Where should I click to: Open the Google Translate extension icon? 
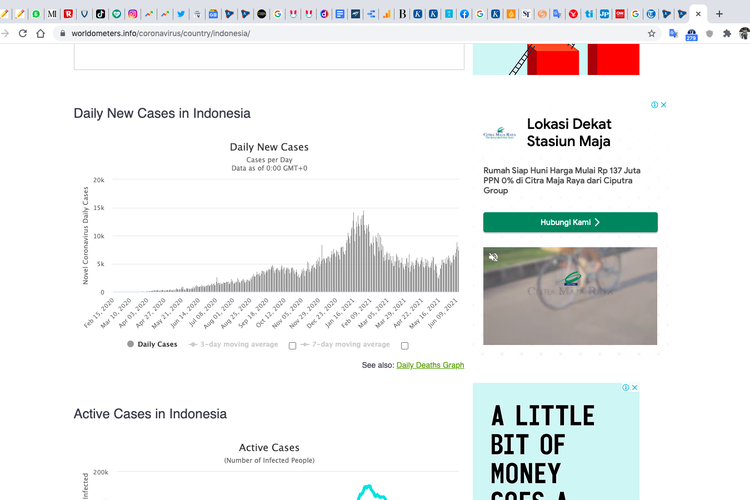[x=673, y=33]
